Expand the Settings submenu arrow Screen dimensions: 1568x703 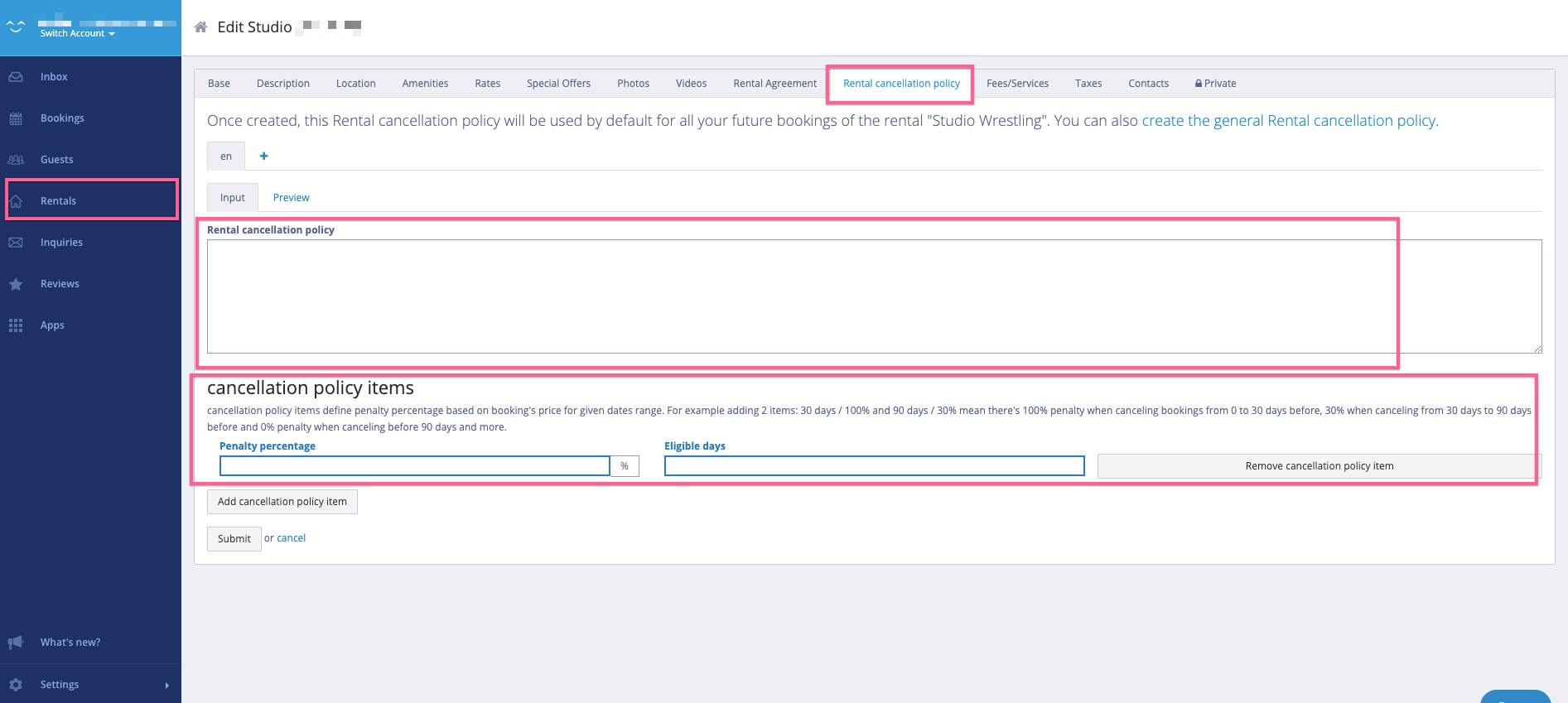[166, 685]
